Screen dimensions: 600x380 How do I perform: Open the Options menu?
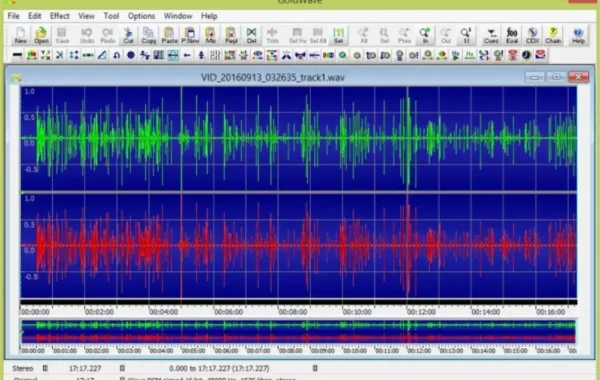[141, 16]
